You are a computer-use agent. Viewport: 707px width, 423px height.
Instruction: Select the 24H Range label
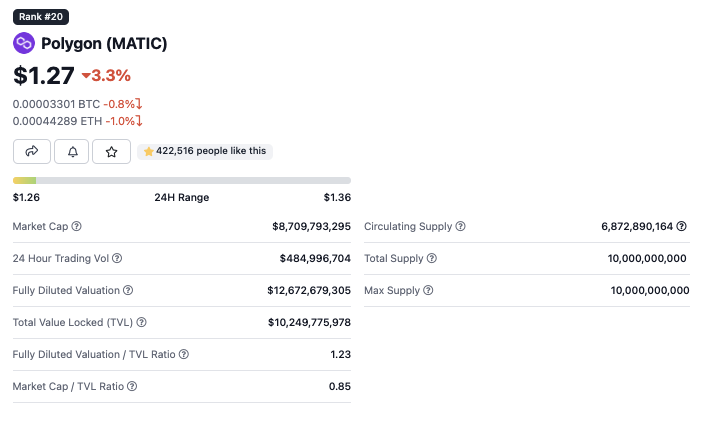click(x=182, y=197)
